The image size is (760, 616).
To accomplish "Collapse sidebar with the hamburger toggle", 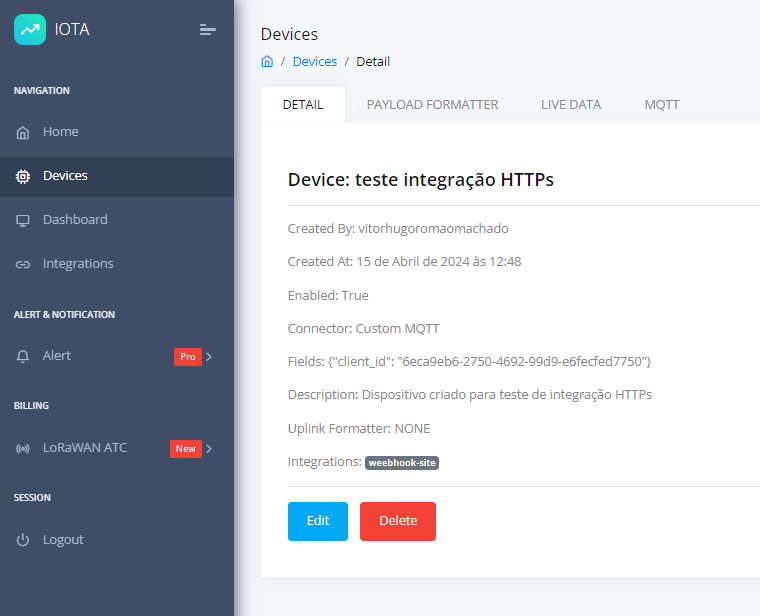I will 207,30.
